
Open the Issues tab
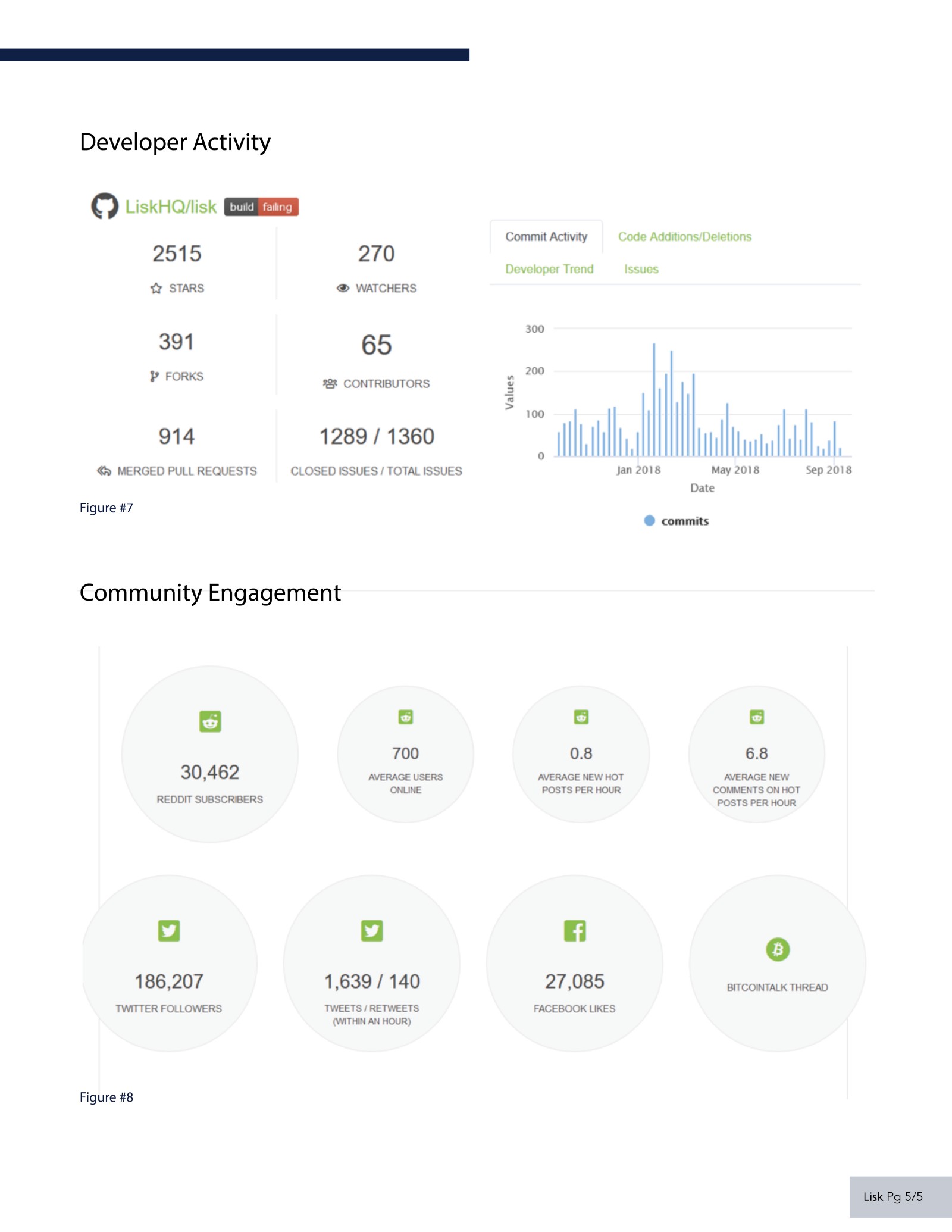coord(641,269)
